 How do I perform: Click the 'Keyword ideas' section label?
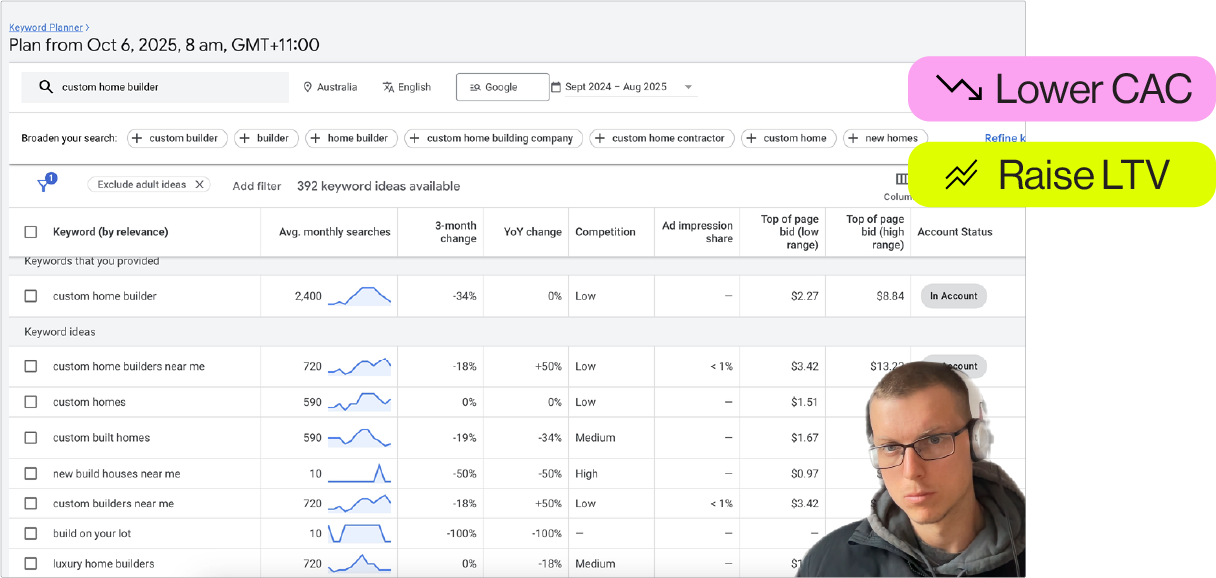tap(60, 332)
